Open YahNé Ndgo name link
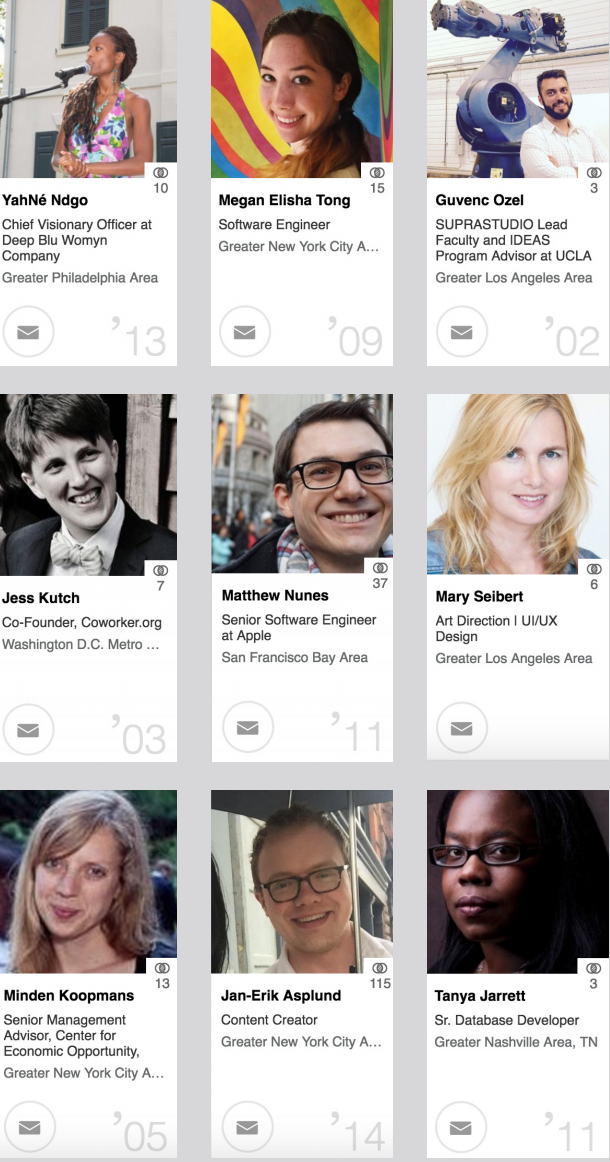 pos(45,200)
